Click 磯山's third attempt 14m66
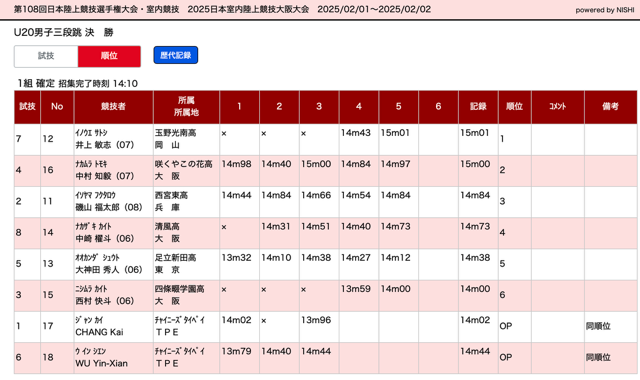 tap(316, 196)
